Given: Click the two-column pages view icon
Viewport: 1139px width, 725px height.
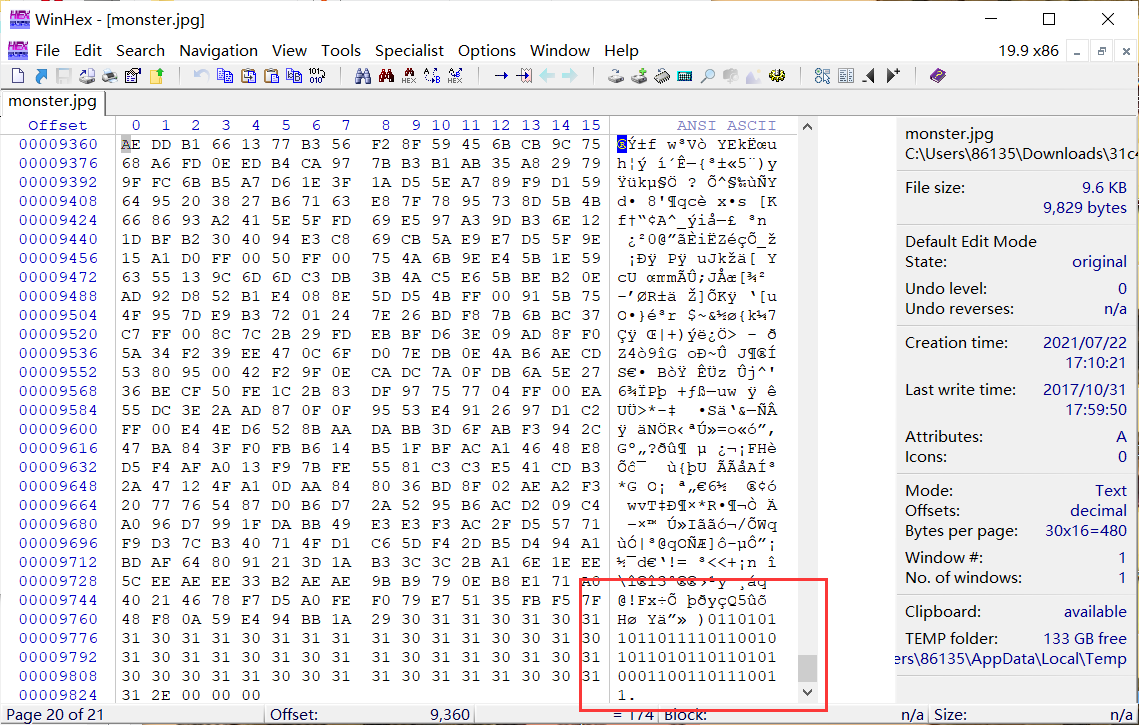Looking at the screenshot, I should click(x=846, y=76).
